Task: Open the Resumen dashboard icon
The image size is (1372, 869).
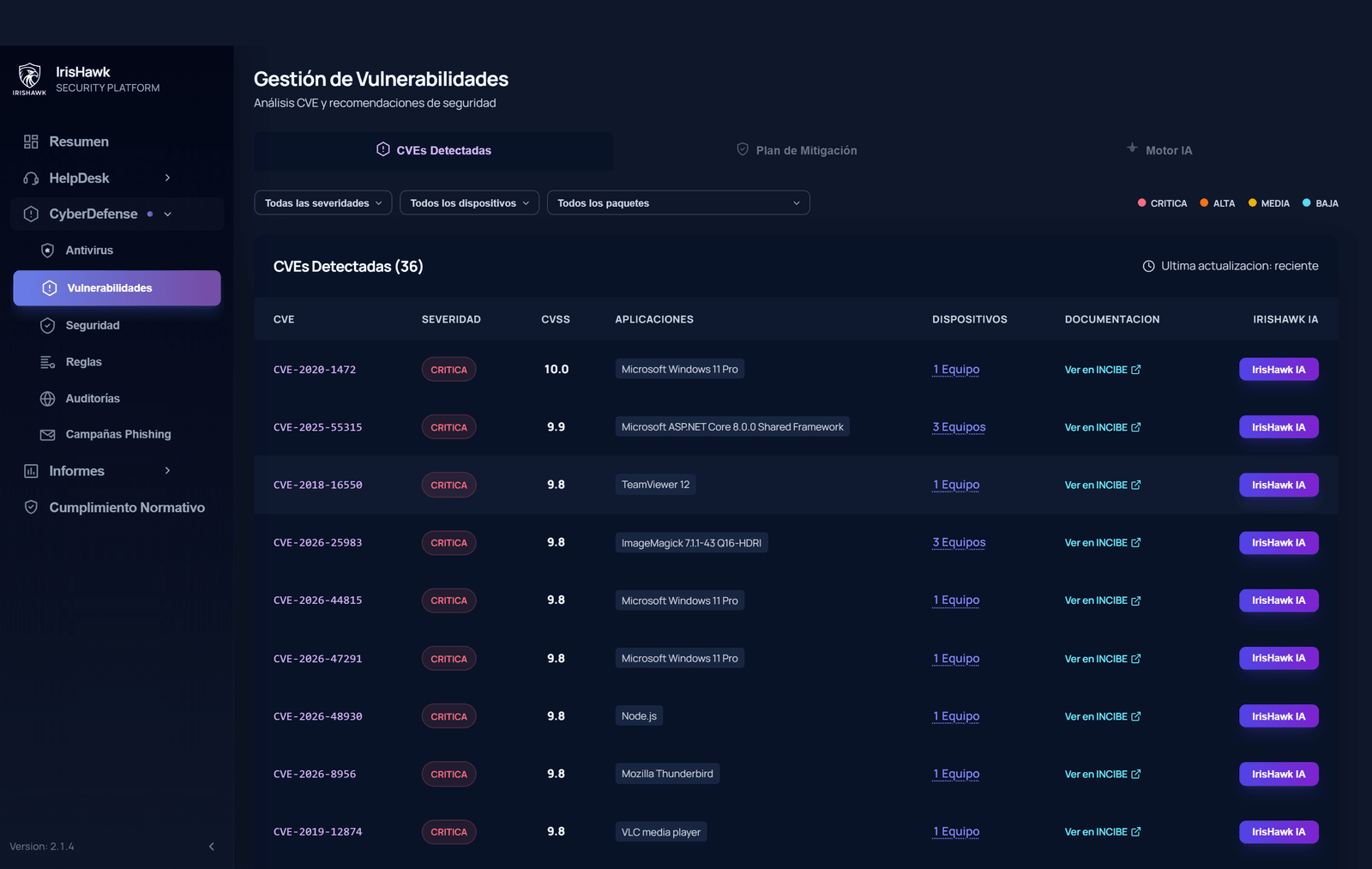Action: [x=31, y=142]
